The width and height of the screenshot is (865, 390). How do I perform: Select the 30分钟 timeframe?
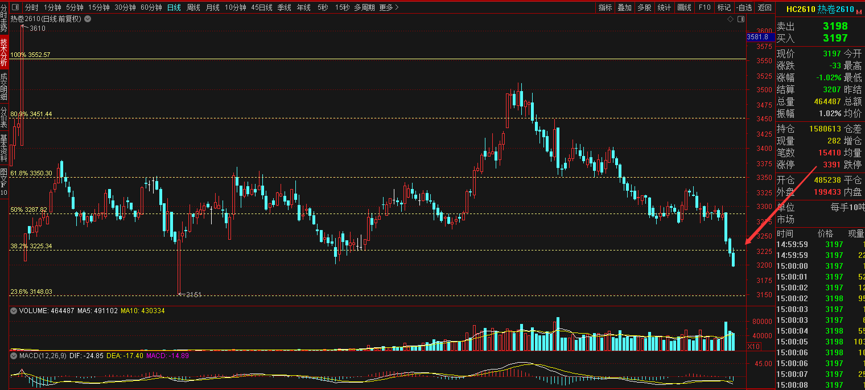(125, 7)
